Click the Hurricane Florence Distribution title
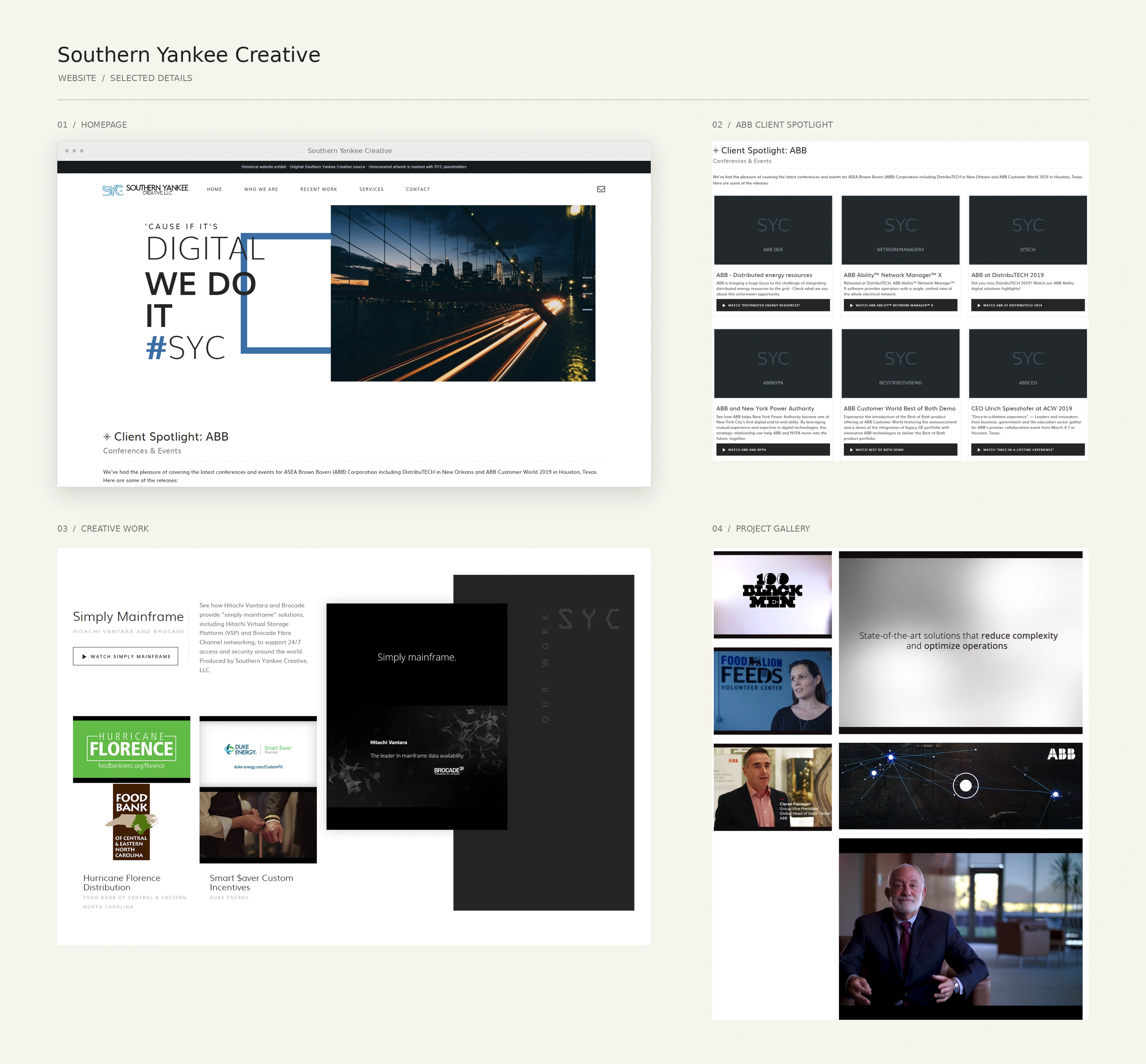1146x1064 pixels. 122,883
